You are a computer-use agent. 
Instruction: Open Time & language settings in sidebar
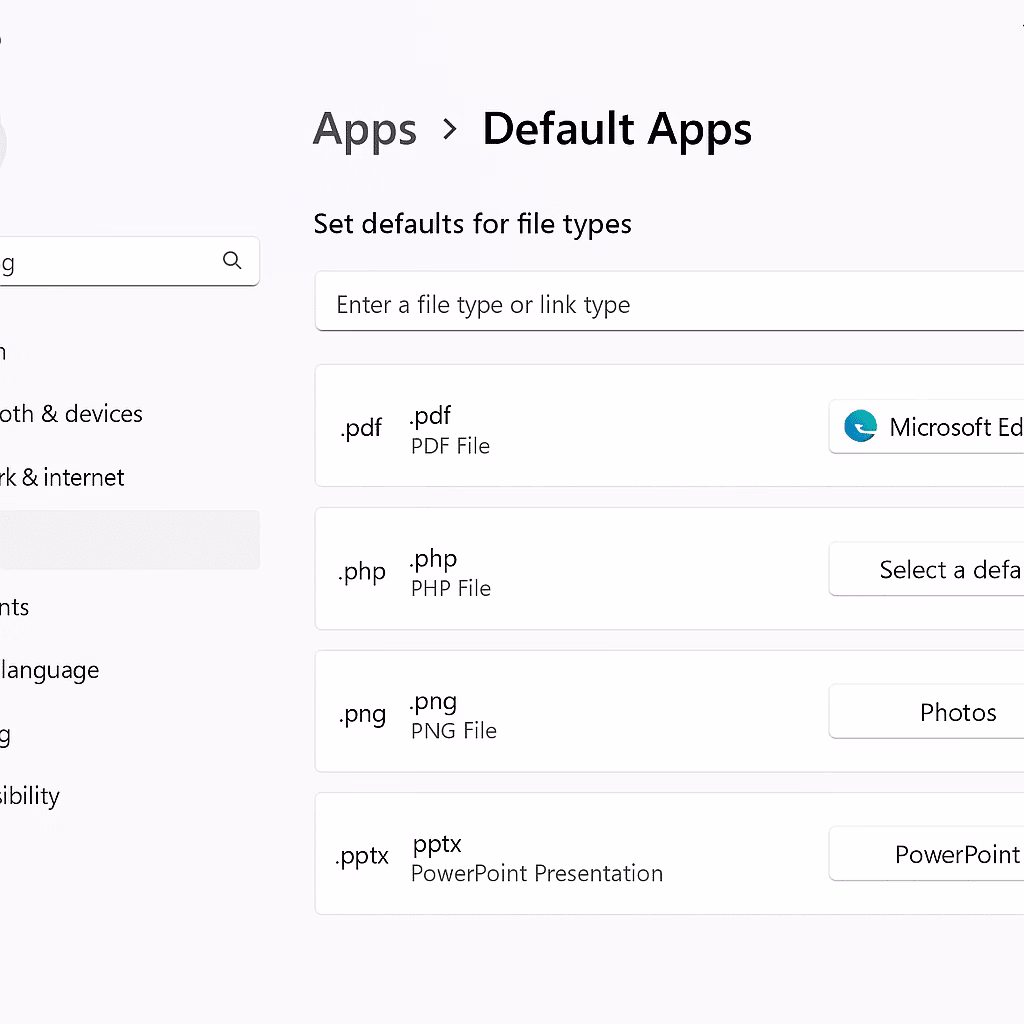50,670
